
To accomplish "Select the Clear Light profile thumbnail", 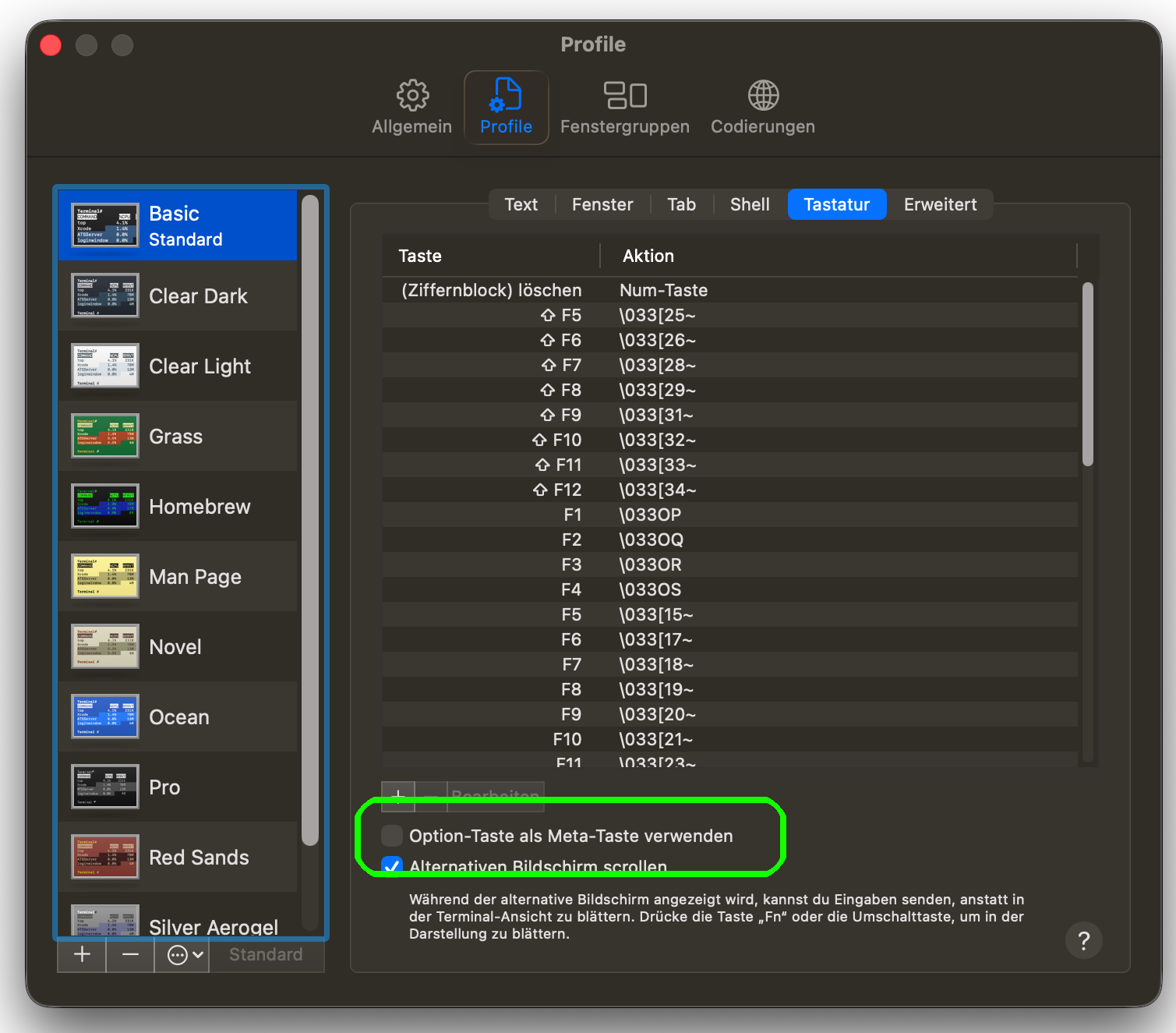I will [105, 366].
